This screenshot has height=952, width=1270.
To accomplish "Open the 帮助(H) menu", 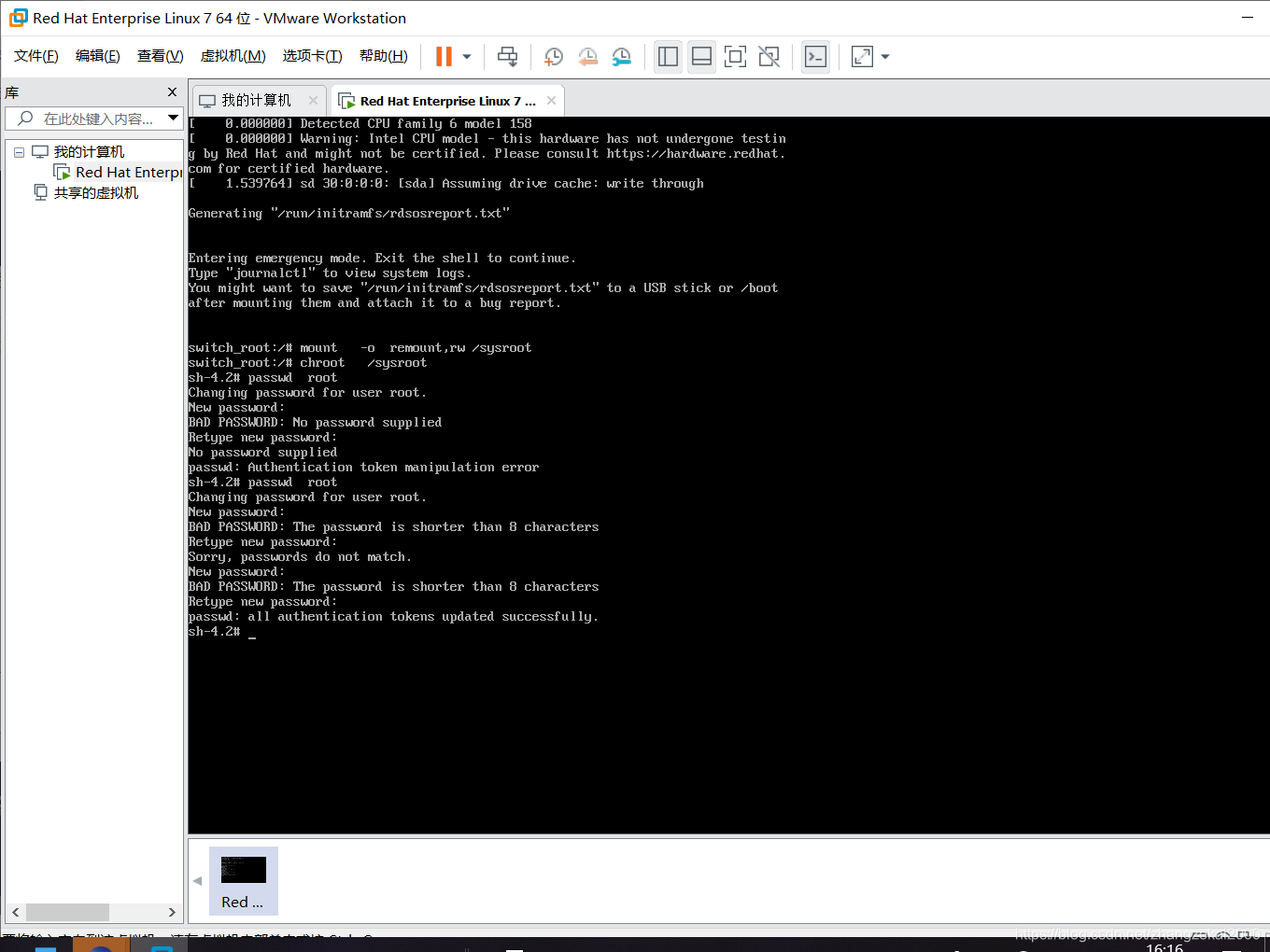I will point(384,56).
